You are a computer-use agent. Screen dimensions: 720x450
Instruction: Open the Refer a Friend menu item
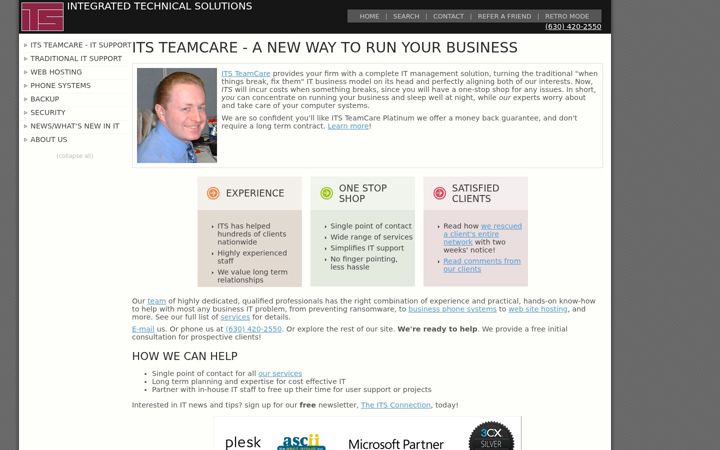(x=504, y=16)
